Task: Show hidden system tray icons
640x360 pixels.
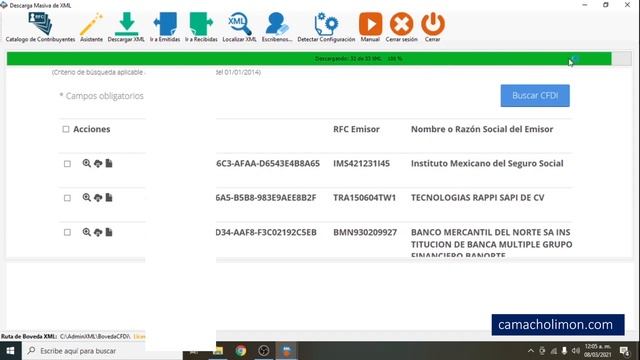Action: pos(531,351)
